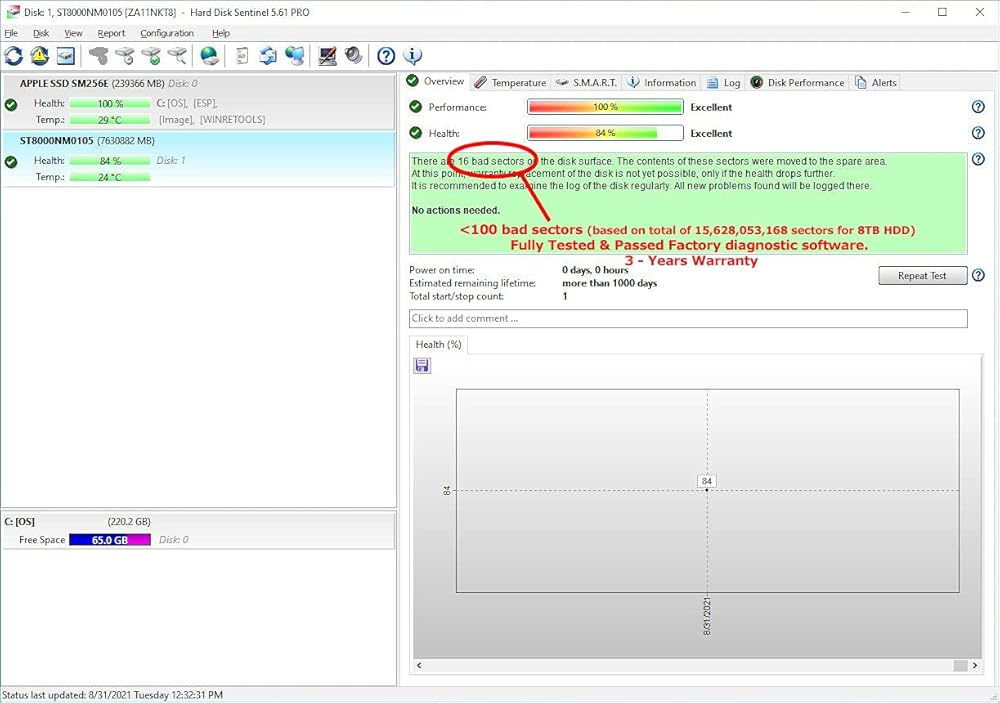Click the ST8000NM0105 Temp 24 °C bar
This screenshot has width=1000, height=703.
click(x=110, y=177)
